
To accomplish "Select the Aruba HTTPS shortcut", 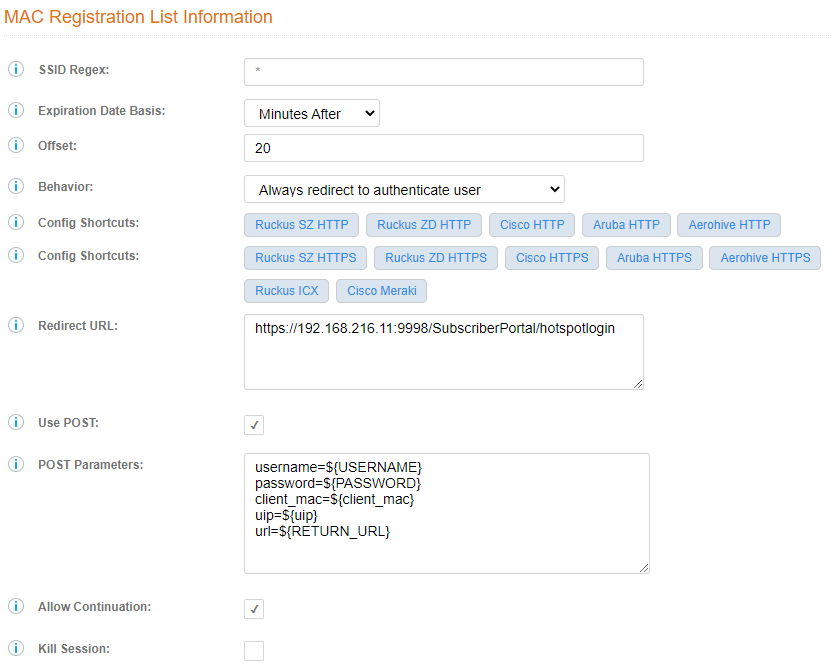I will [654, 258].
